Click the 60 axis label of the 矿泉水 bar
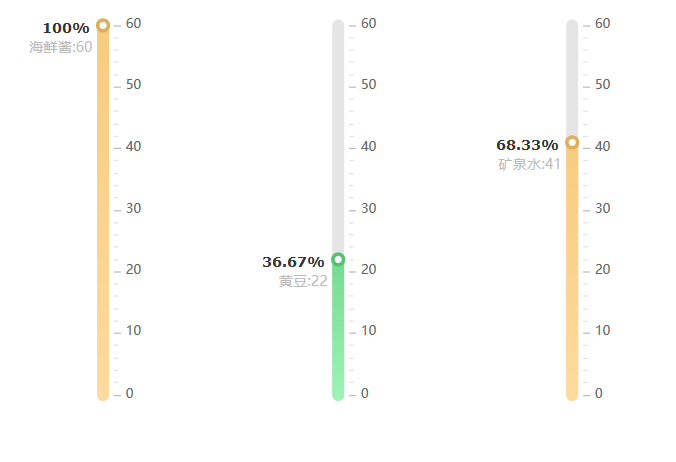Viewport: 676px width, 462px height. (x=602, y=23)
